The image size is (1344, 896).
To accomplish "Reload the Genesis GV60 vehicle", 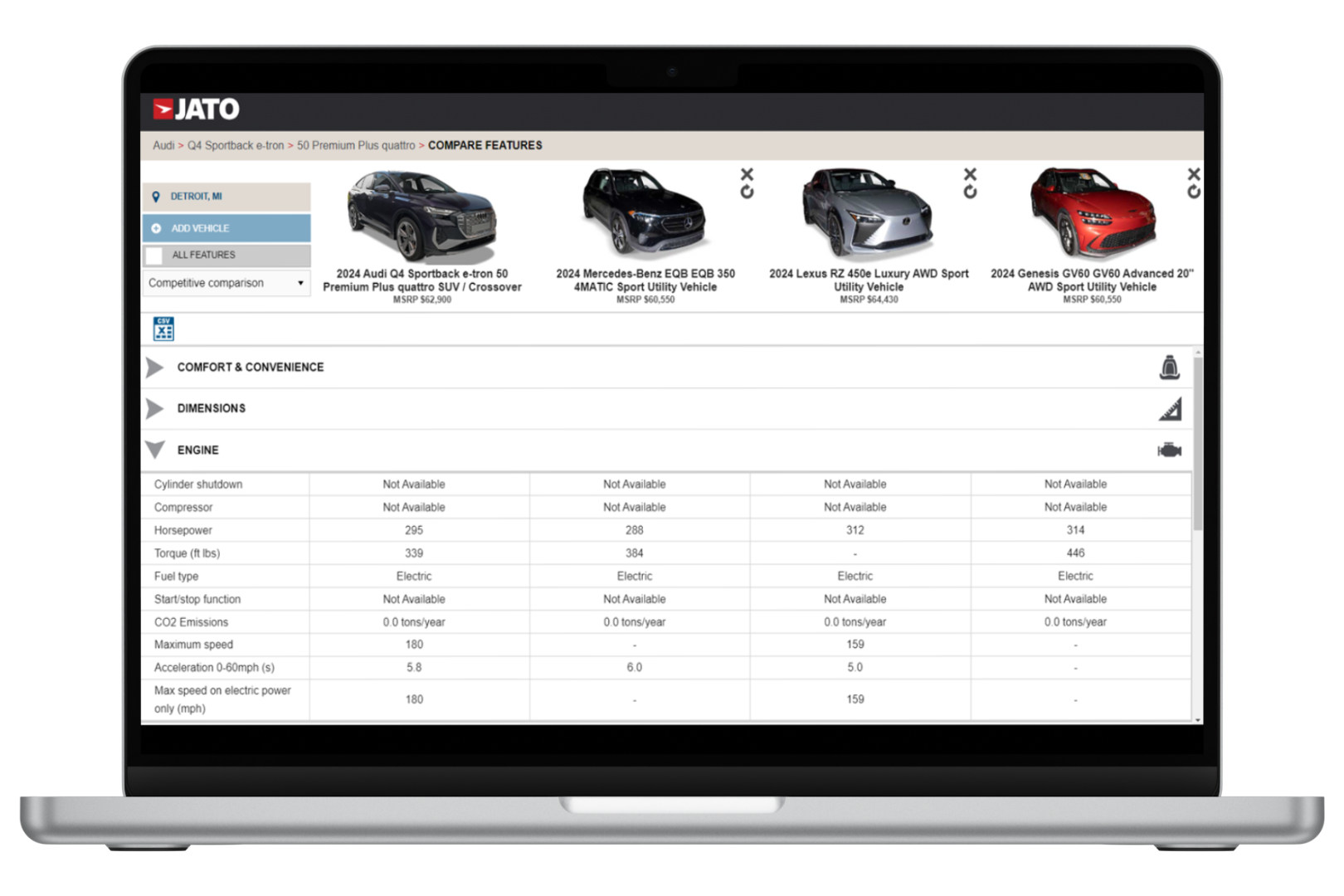I will click(x=1193, y=192).
